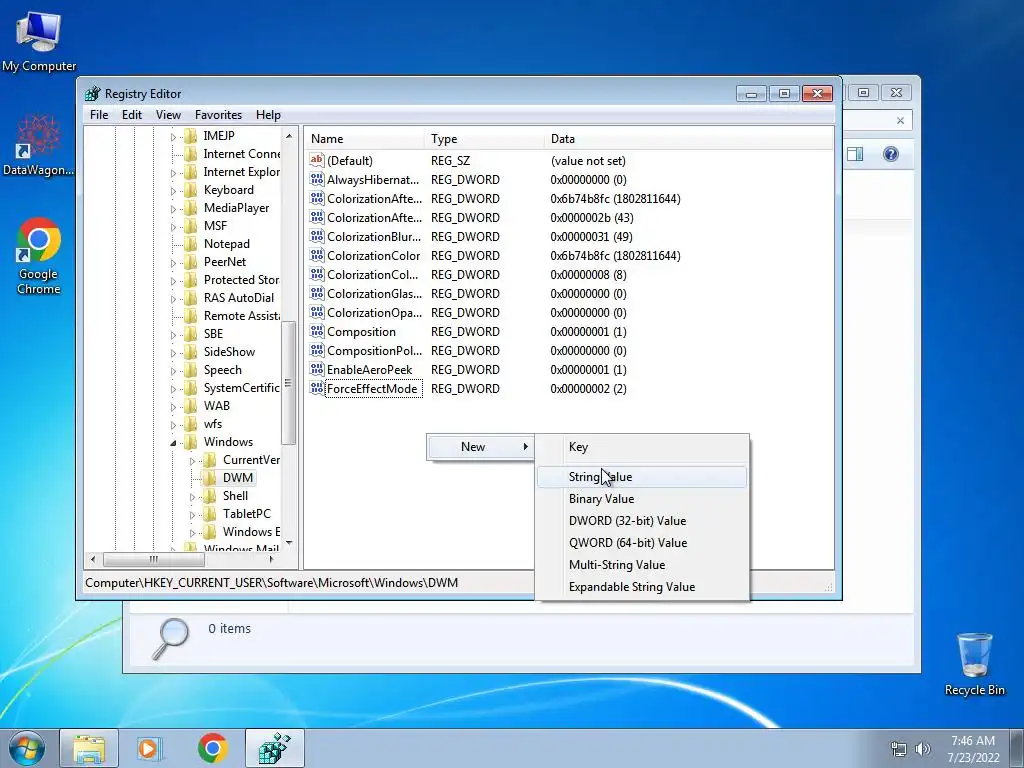Choose String Value from the submenu
This screenshot has width=1024, height=768.
641,477
